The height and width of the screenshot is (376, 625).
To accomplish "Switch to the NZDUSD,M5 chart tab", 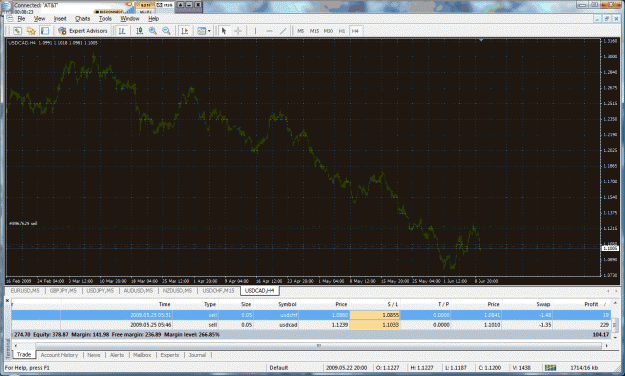I will [177, 291].
